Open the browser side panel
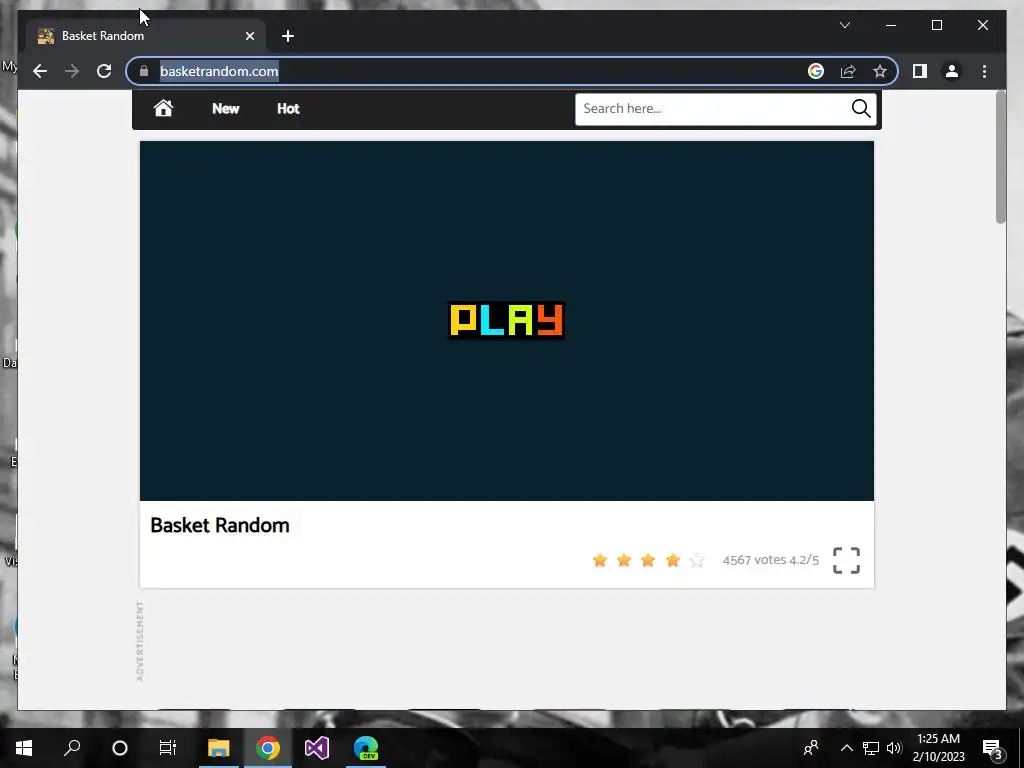The height and width of the screenshot is (768, 1024). [x=920, y=71]
